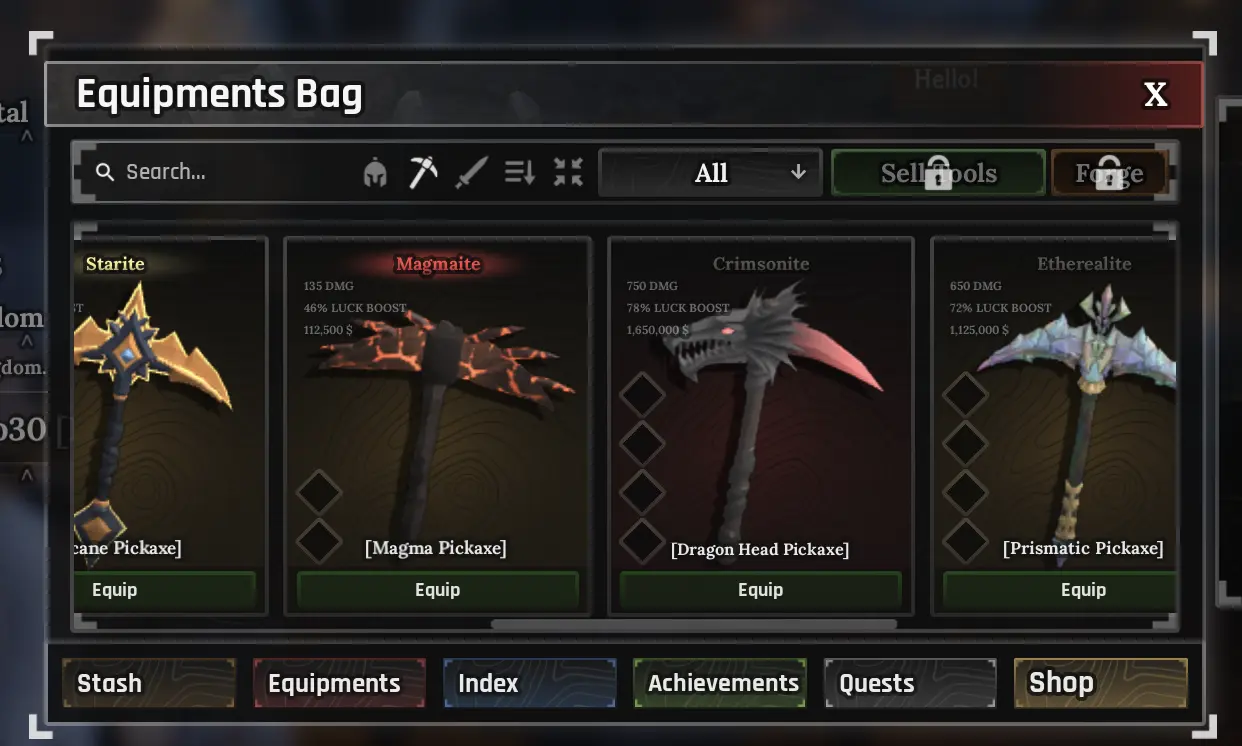Select the top rune slot on Dragon Head Pickaxe
Screen dimensions: 1242x746
click(x=642, y=394)
